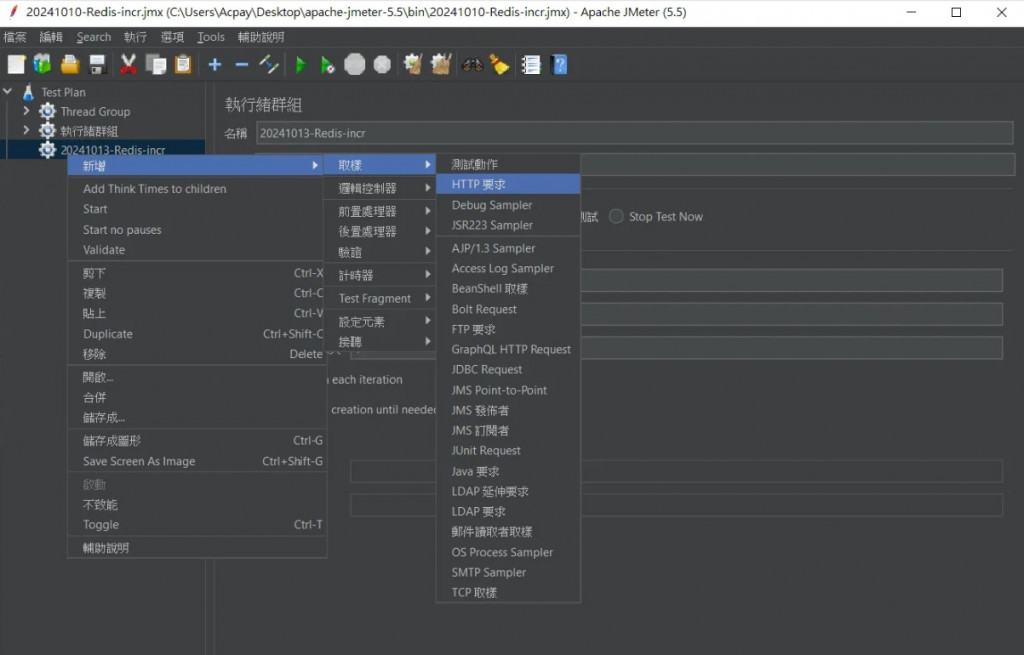The width and height of the screenshot is (1024, 655).
Task: Open the Tools menu
Action: tap(210, 37)
